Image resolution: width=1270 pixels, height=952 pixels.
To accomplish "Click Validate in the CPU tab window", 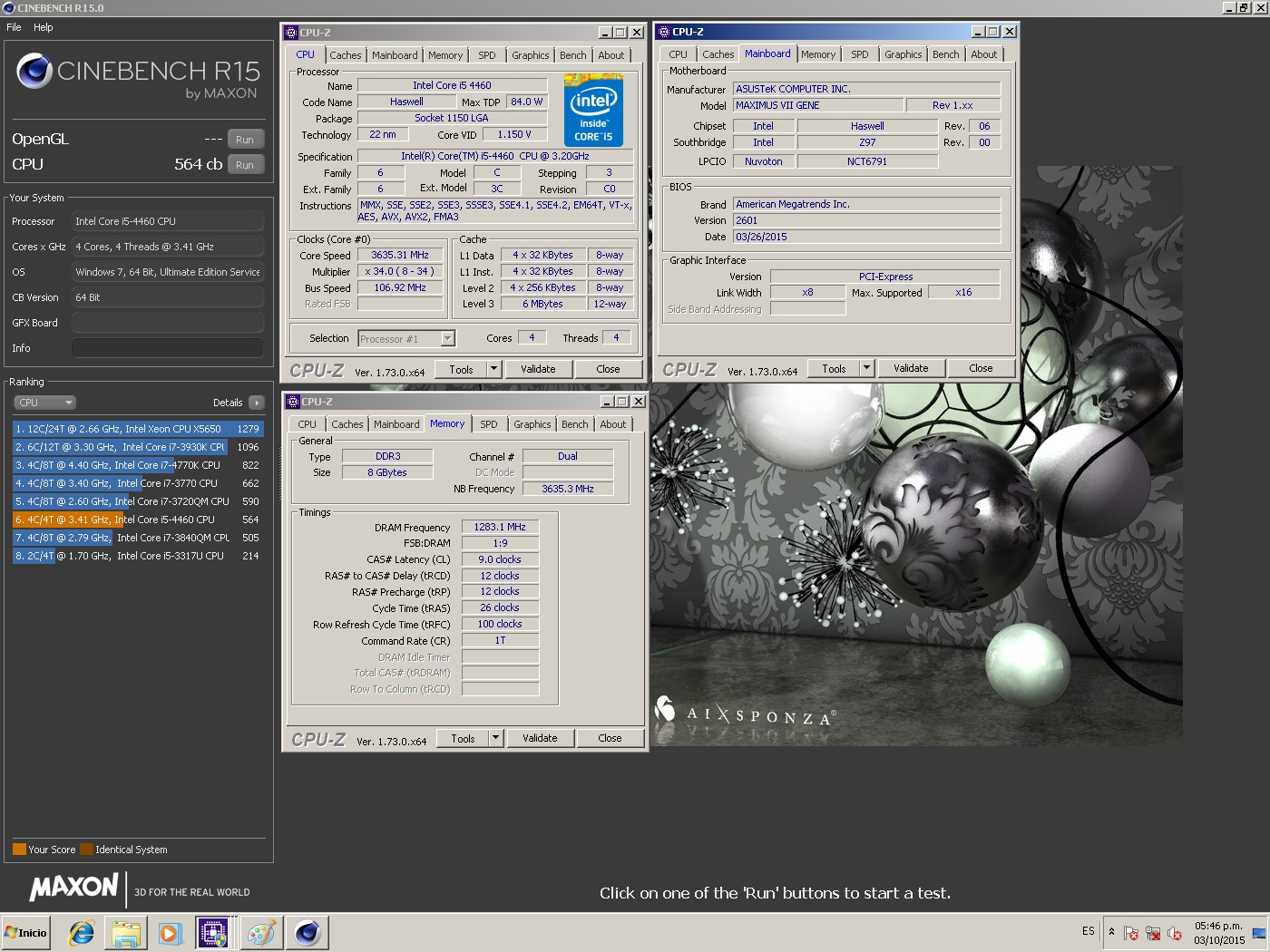I will pyautogui.click(x=538, y=369).
